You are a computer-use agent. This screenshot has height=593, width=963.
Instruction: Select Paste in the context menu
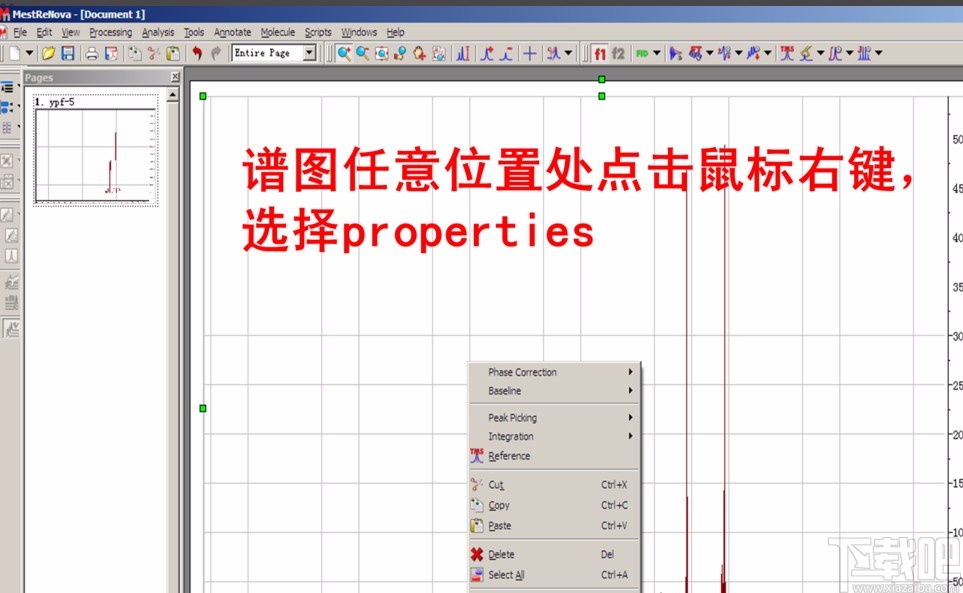(x=555, y=526)
